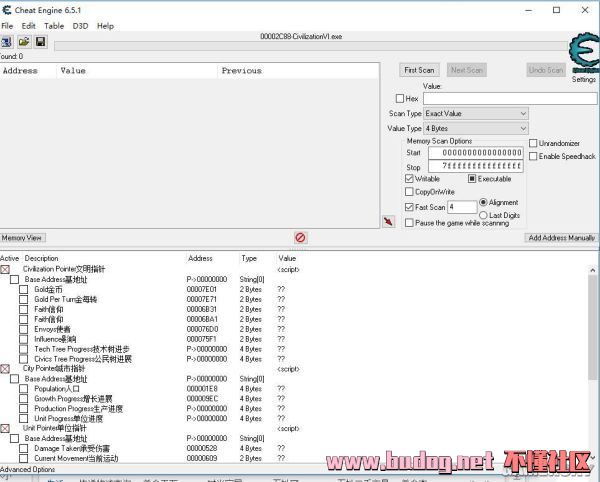Toggle the Executable checkbox
Image resolution: width=600 pixels, height=482 pixels.
472,179
